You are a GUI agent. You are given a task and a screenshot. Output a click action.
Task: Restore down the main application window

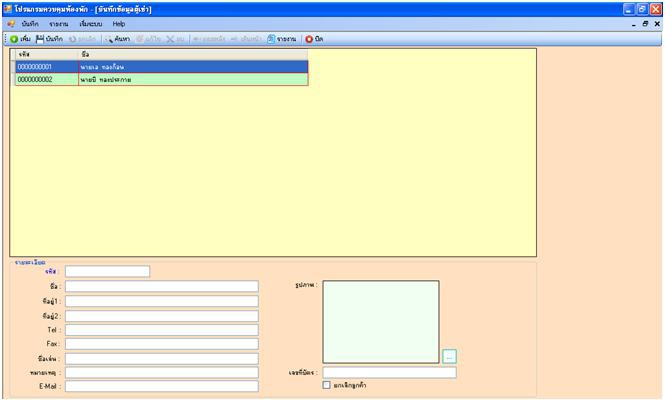click(x=643, y=9)
